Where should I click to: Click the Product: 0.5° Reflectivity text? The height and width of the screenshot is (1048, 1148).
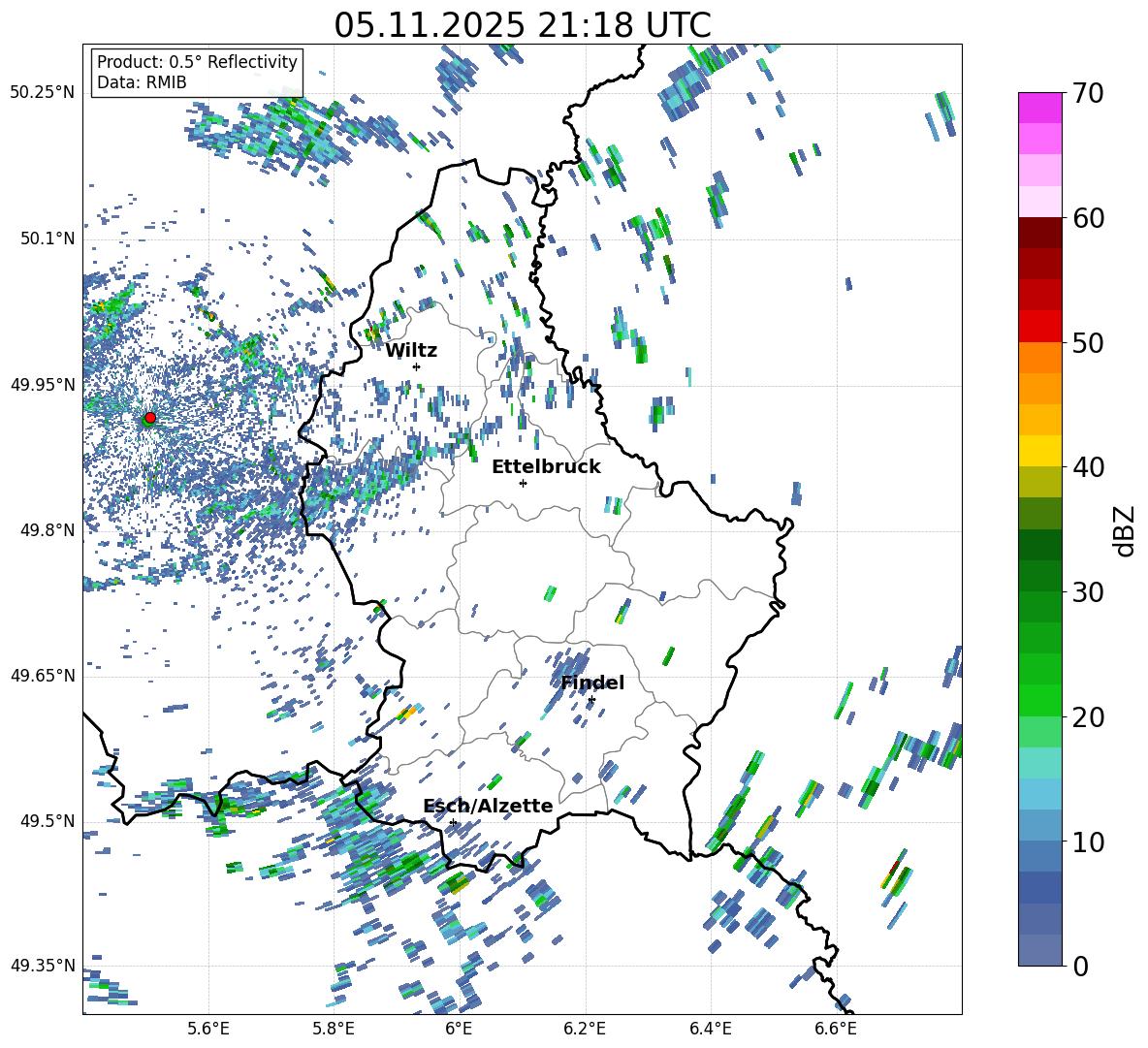(x=197, y=62)
